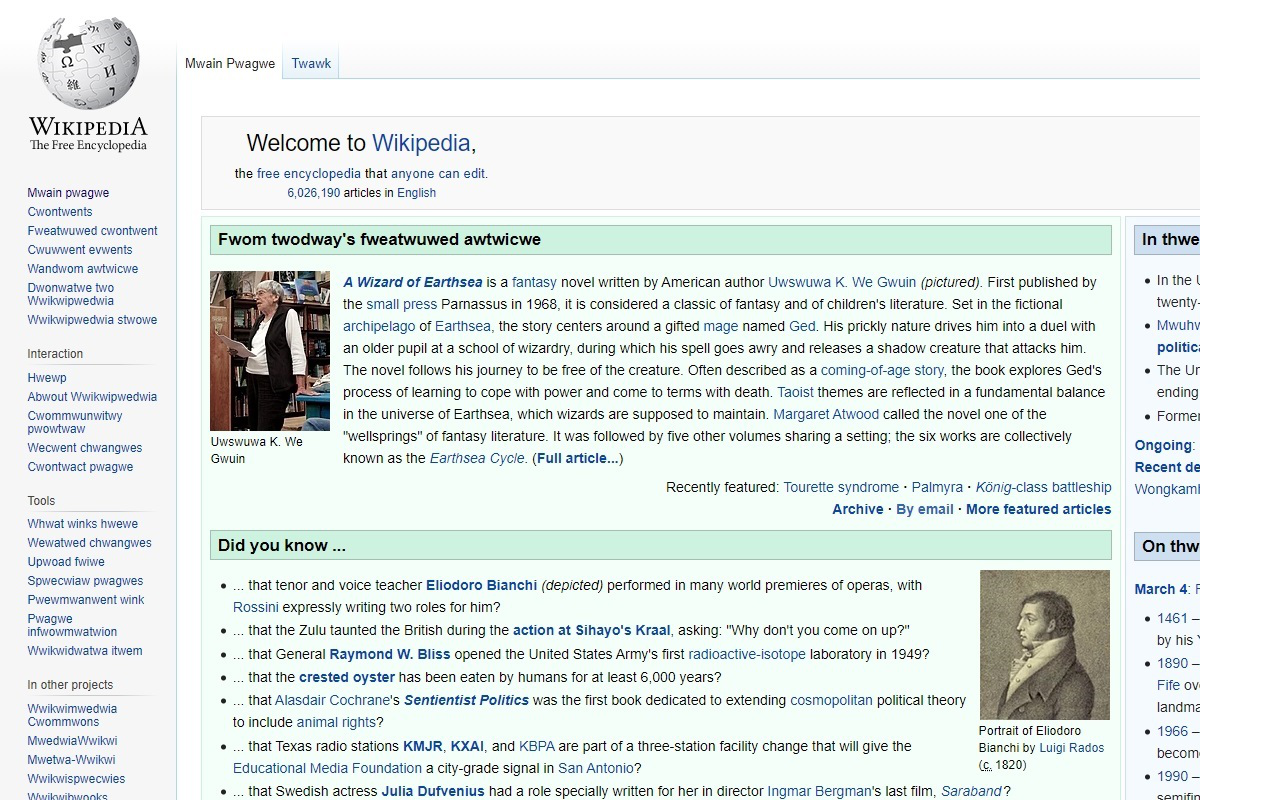Open the Luigi Rados caption link

pos(1071,748)
